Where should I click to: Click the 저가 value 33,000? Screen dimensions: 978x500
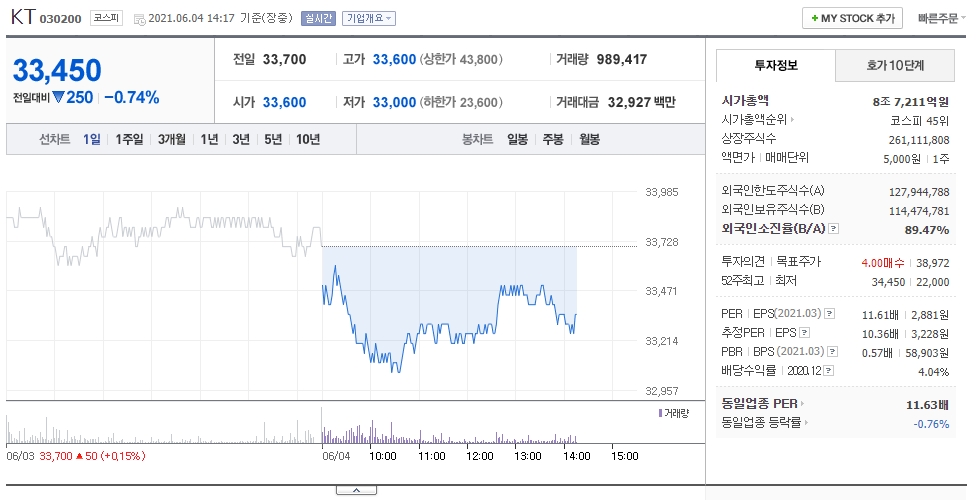pyautogui.click(x=394, y=102)
